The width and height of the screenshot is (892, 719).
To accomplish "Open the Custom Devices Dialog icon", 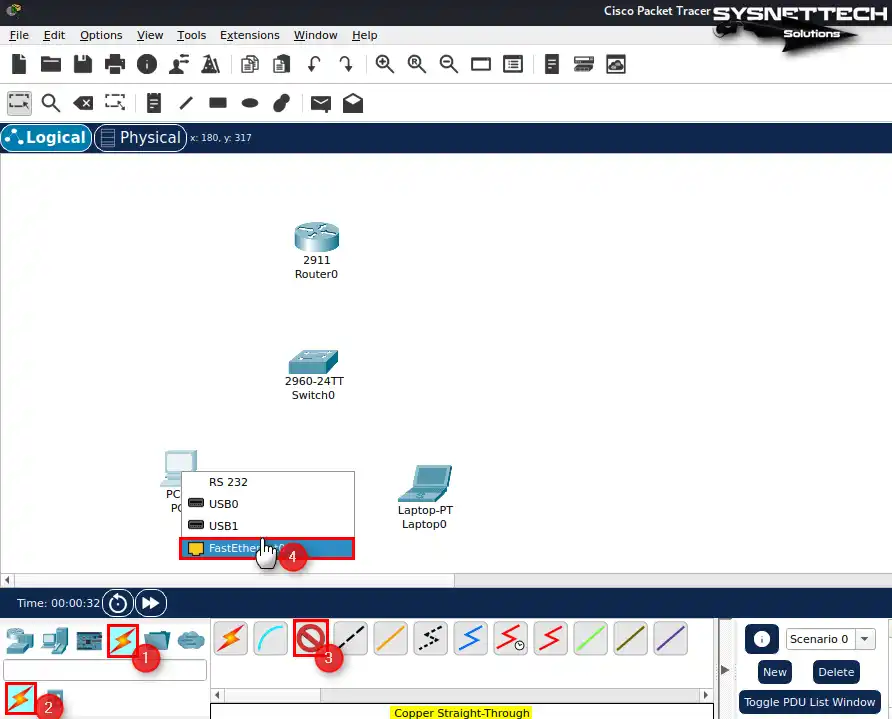I will point(513,64).
